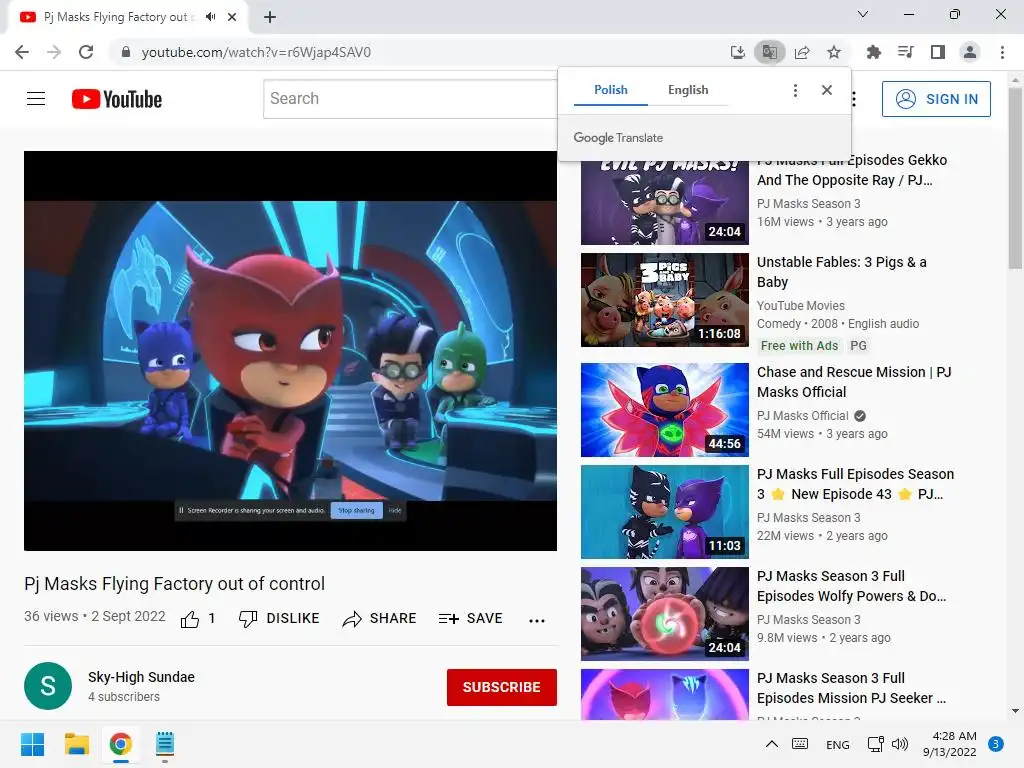Click the share this page icon
Viewport: 1024px width, 768px height.
tap(802, 52)
